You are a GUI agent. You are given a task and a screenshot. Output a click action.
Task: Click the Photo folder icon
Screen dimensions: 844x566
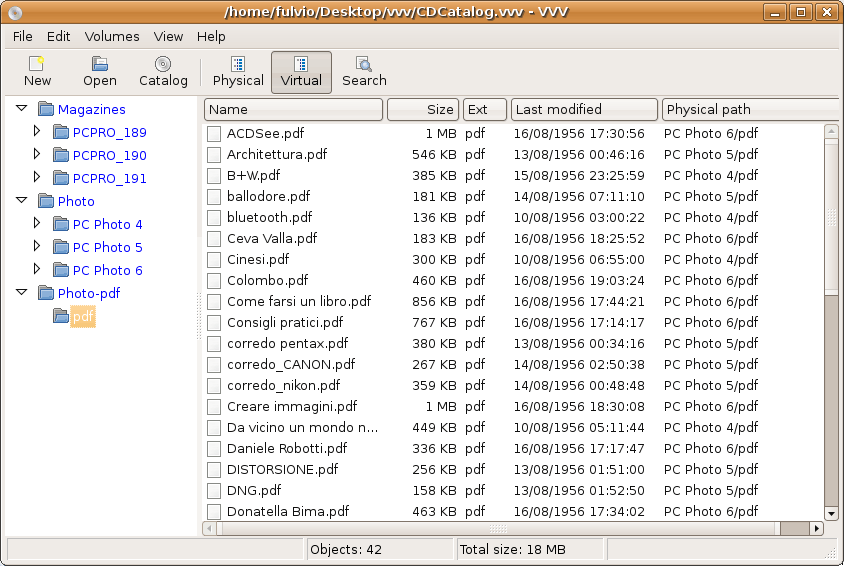(x=46, y=201)
